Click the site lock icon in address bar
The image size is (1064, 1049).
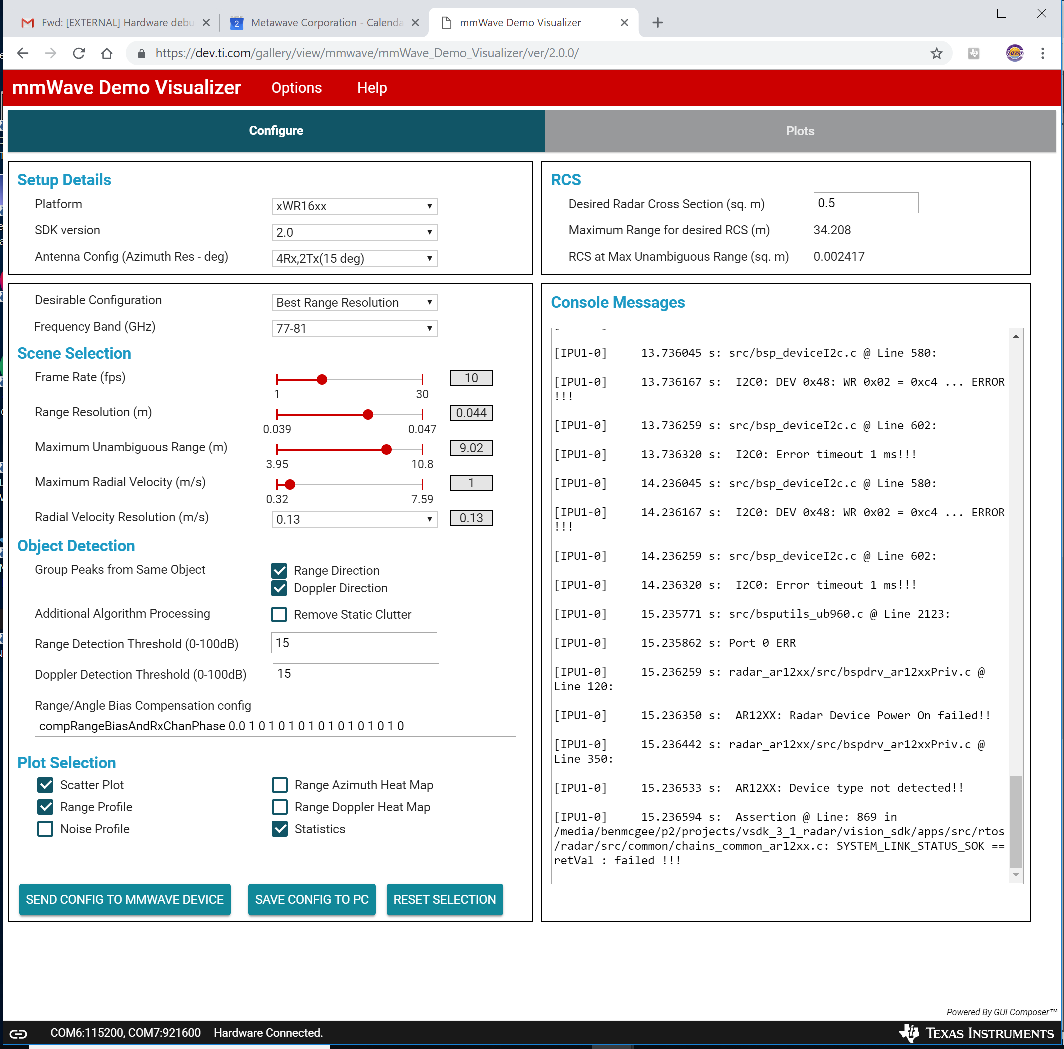[x=141, y=53]
